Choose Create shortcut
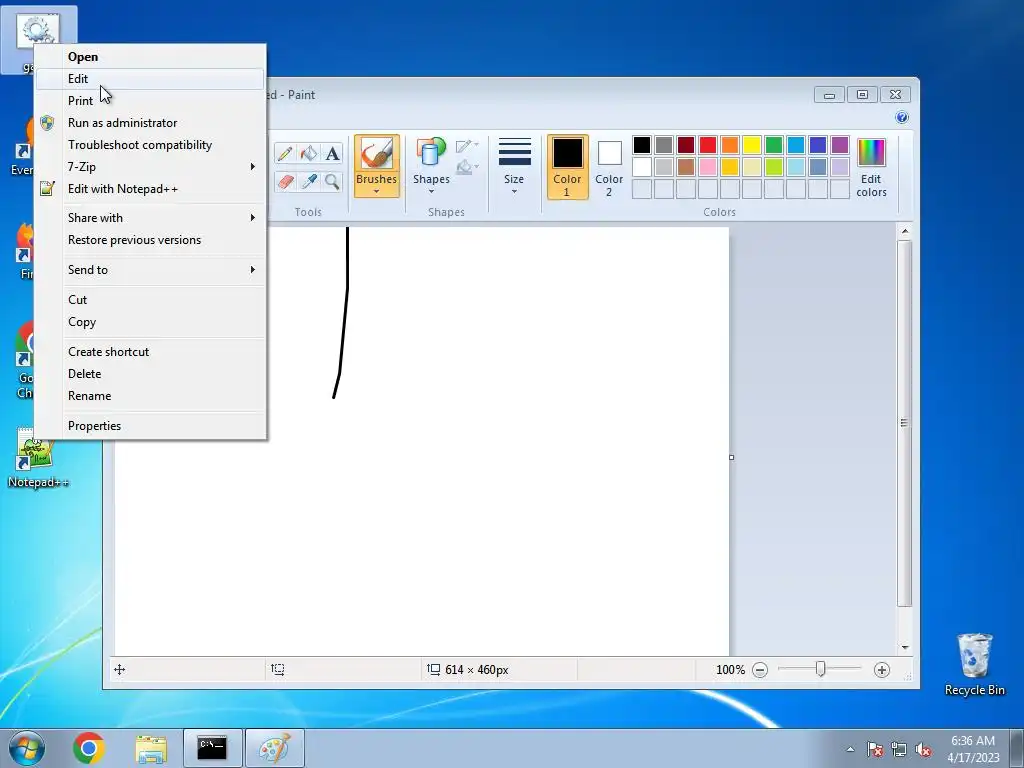Screen dimensions: 1024x768 click(150, 351)
